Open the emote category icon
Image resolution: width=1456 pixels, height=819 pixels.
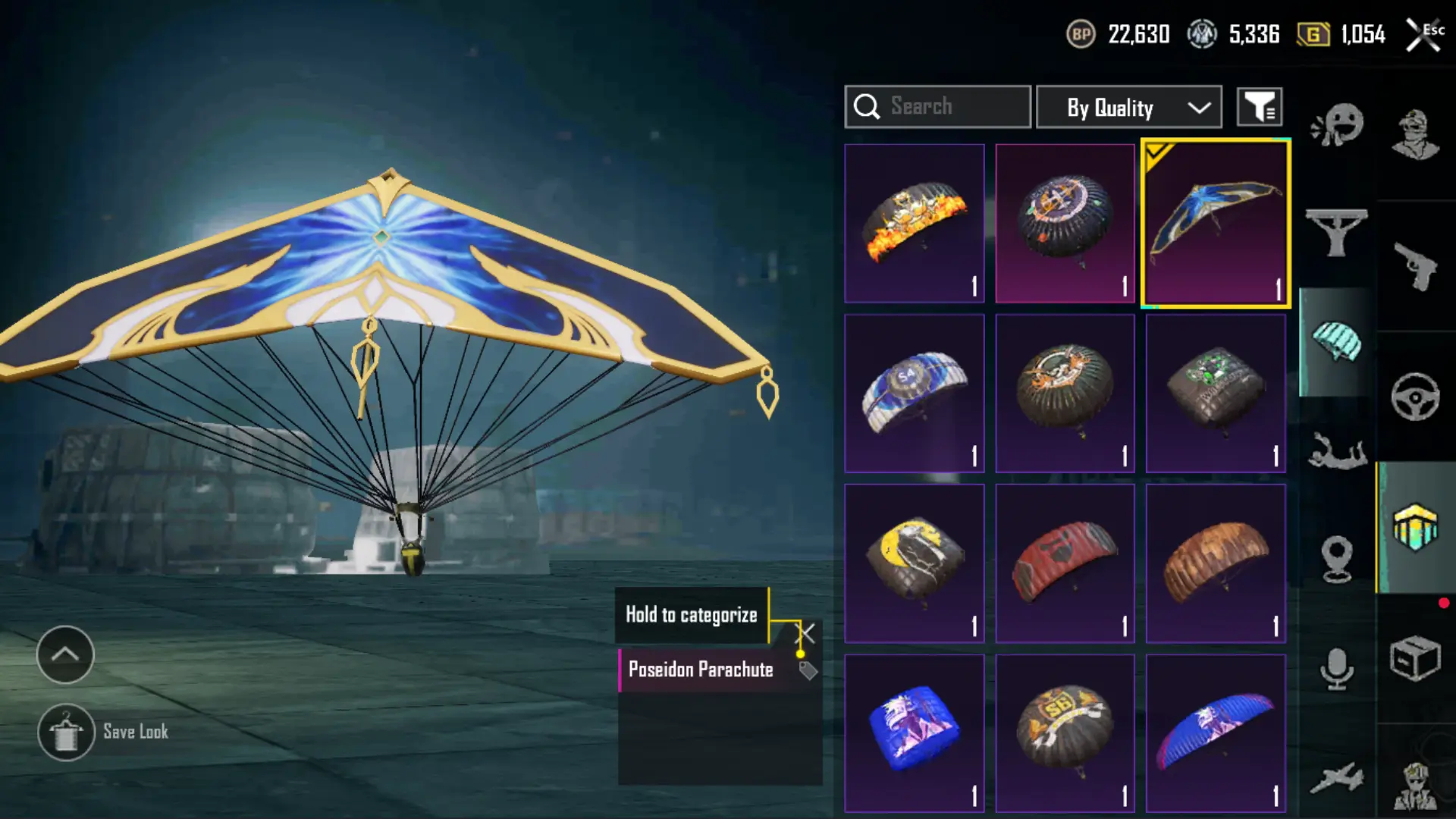1337,124
